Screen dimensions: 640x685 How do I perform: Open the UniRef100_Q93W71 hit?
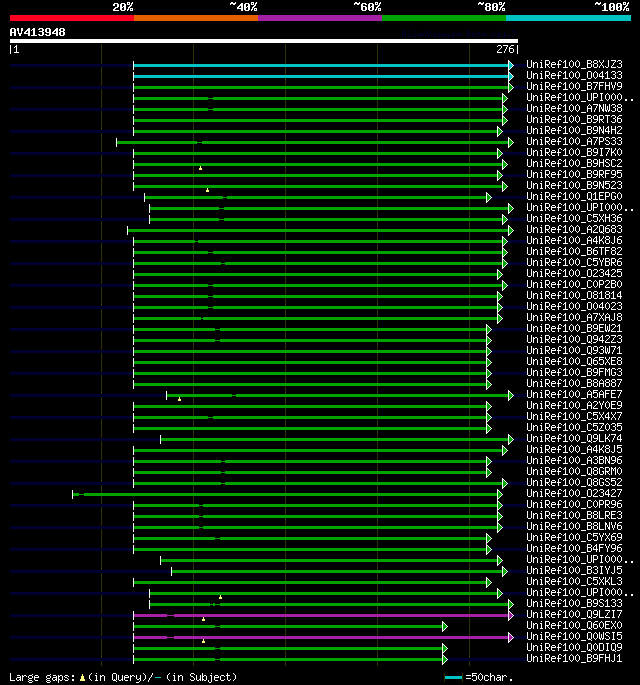(574, 350)
